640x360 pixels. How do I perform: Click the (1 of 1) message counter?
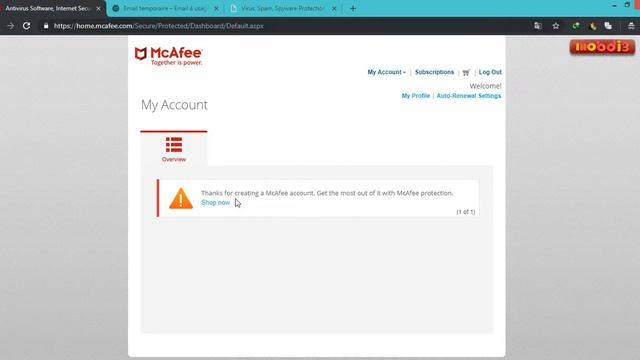[466, 212]
